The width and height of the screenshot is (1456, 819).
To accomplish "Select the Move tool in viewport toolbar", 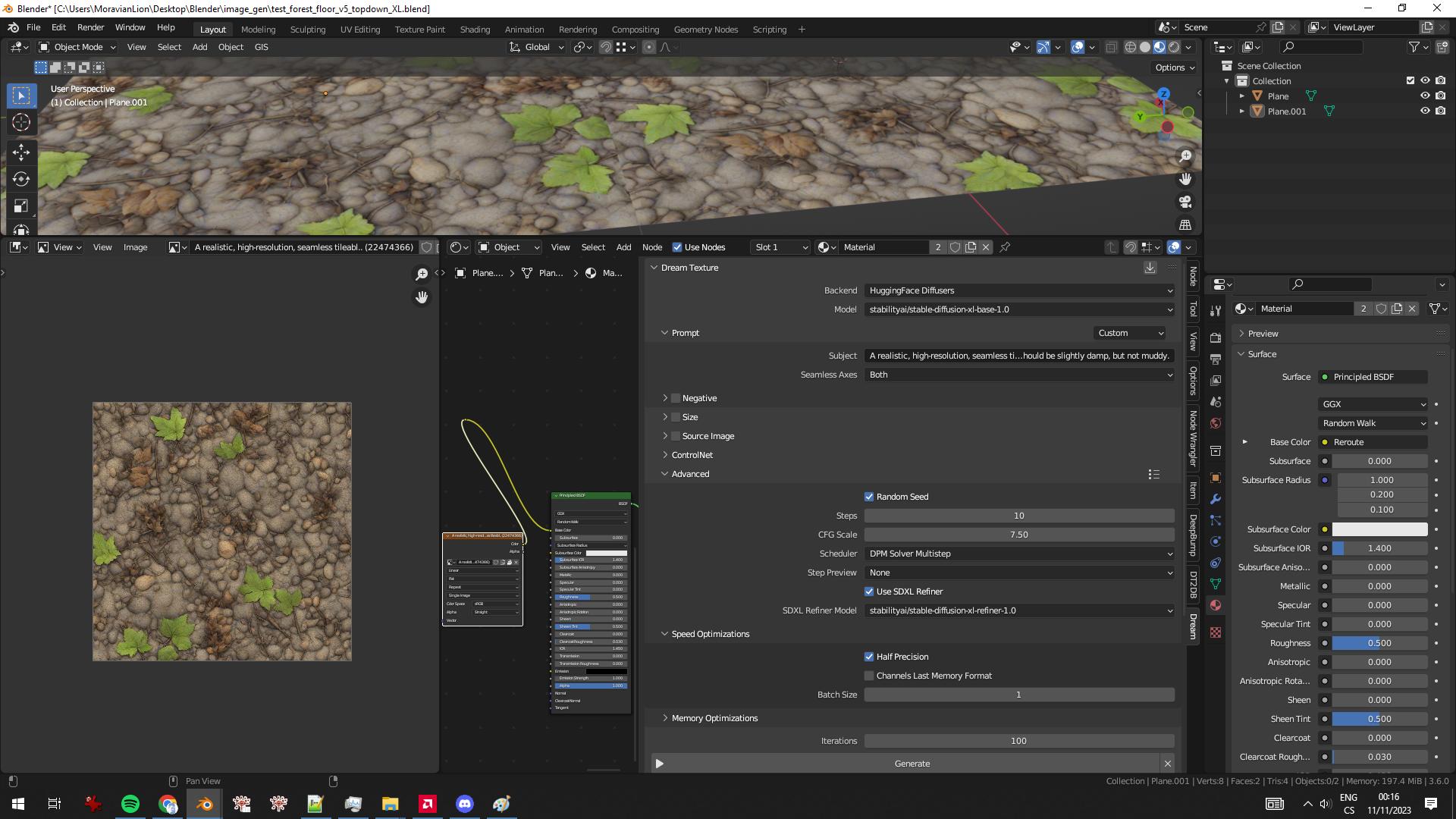I will (x=21, y=152).
